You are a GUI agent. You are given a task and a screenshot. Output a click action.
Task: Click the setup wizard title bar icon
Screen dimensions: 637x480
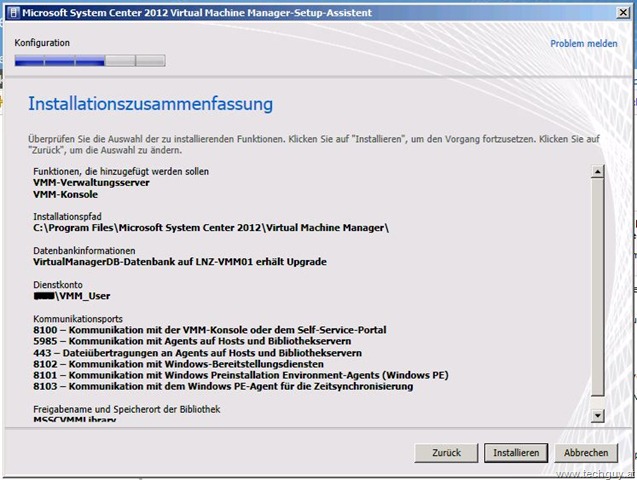14,13
